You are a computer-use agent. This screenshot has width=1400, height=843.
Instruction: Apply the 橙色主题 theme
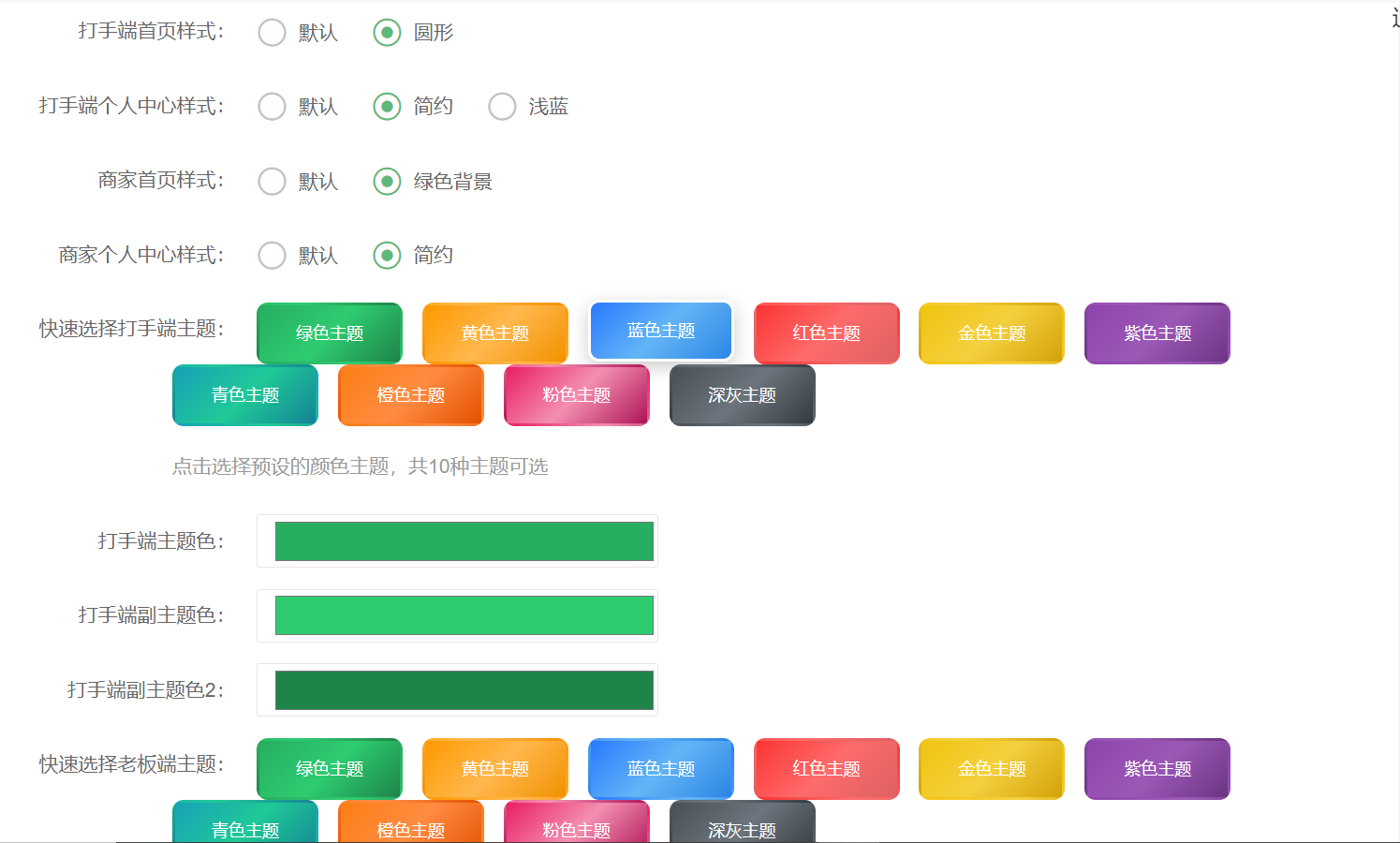click(x=410, y=395)
